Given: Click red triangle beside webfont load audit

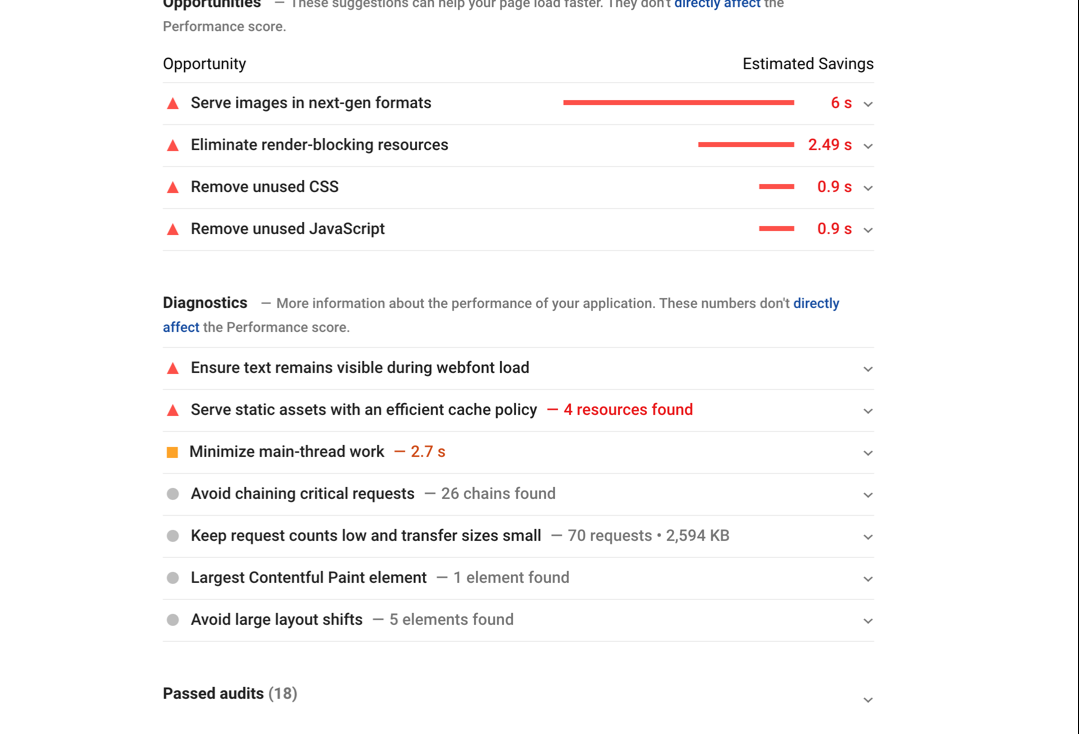Looking at the screenshot, I should pyautogui.click(x=173, y=369).
